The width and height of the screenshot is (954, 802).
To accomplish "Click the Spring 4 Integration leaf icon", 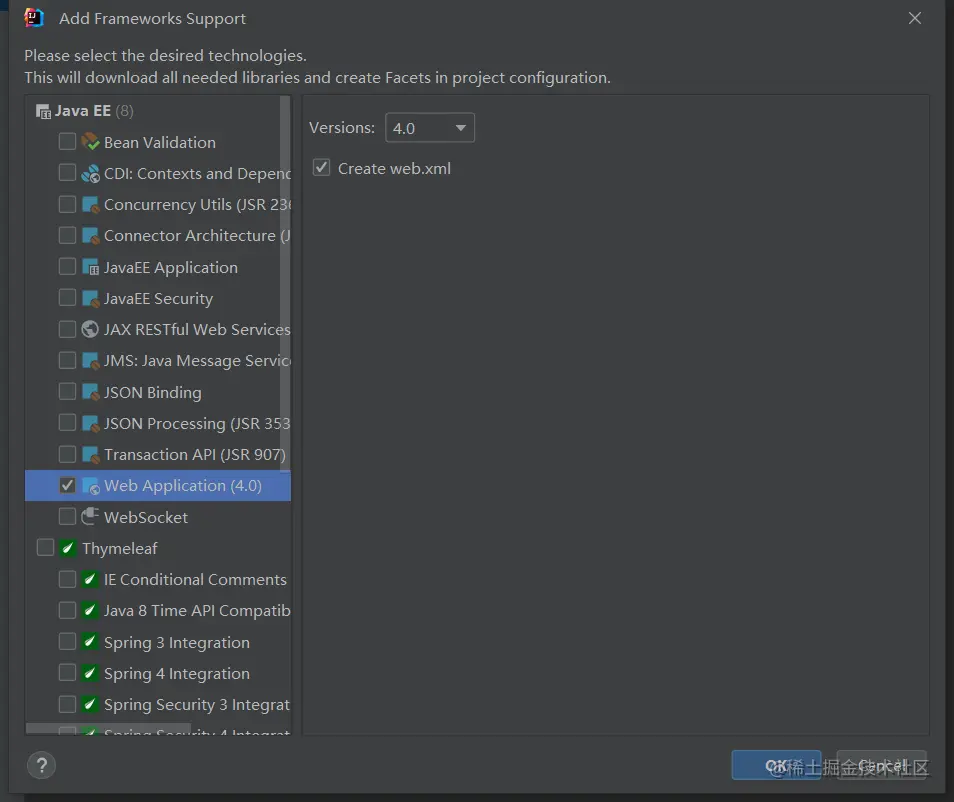I will [x=90, y=673].
